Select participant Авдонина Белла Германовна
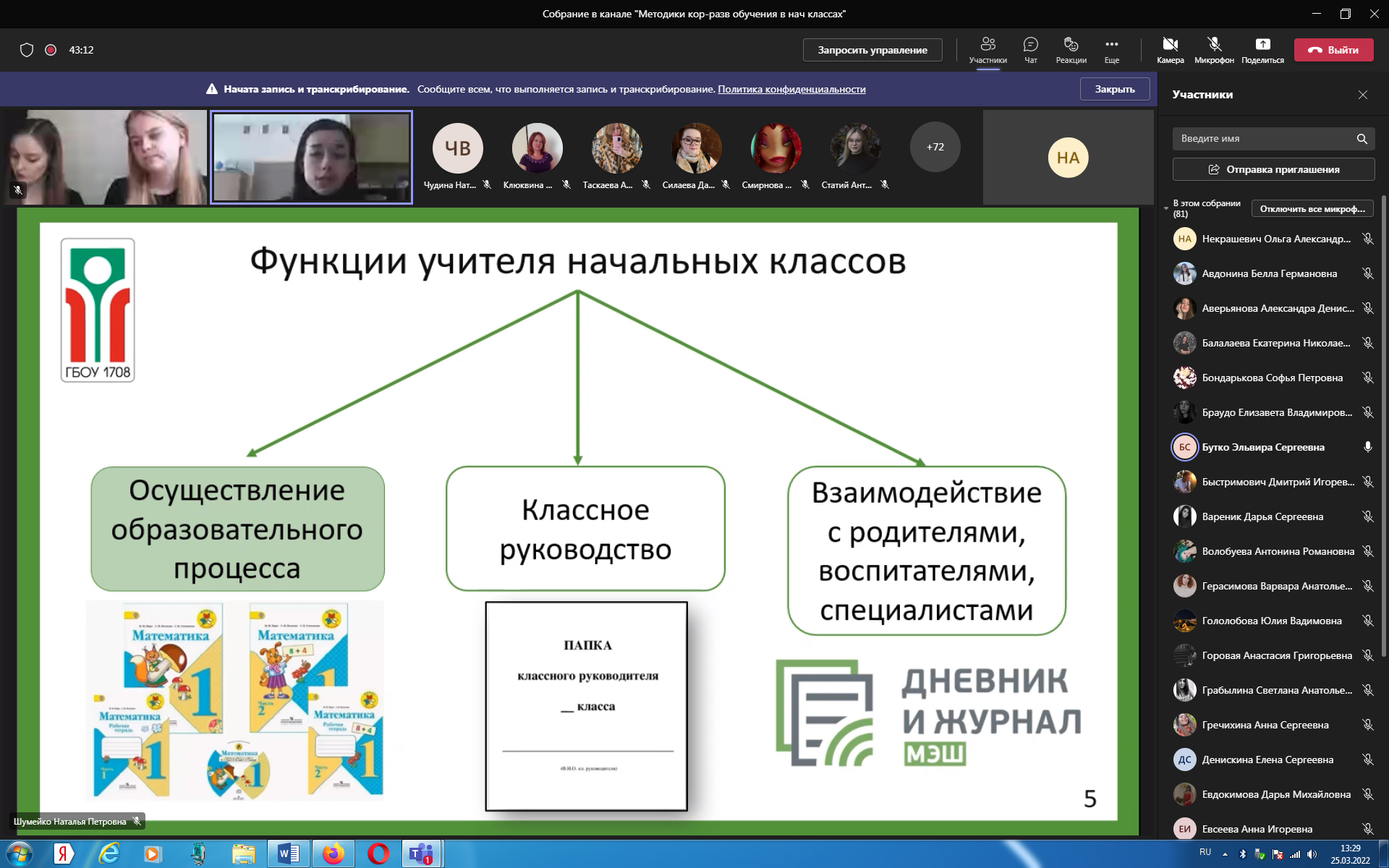 [1269, 273]
